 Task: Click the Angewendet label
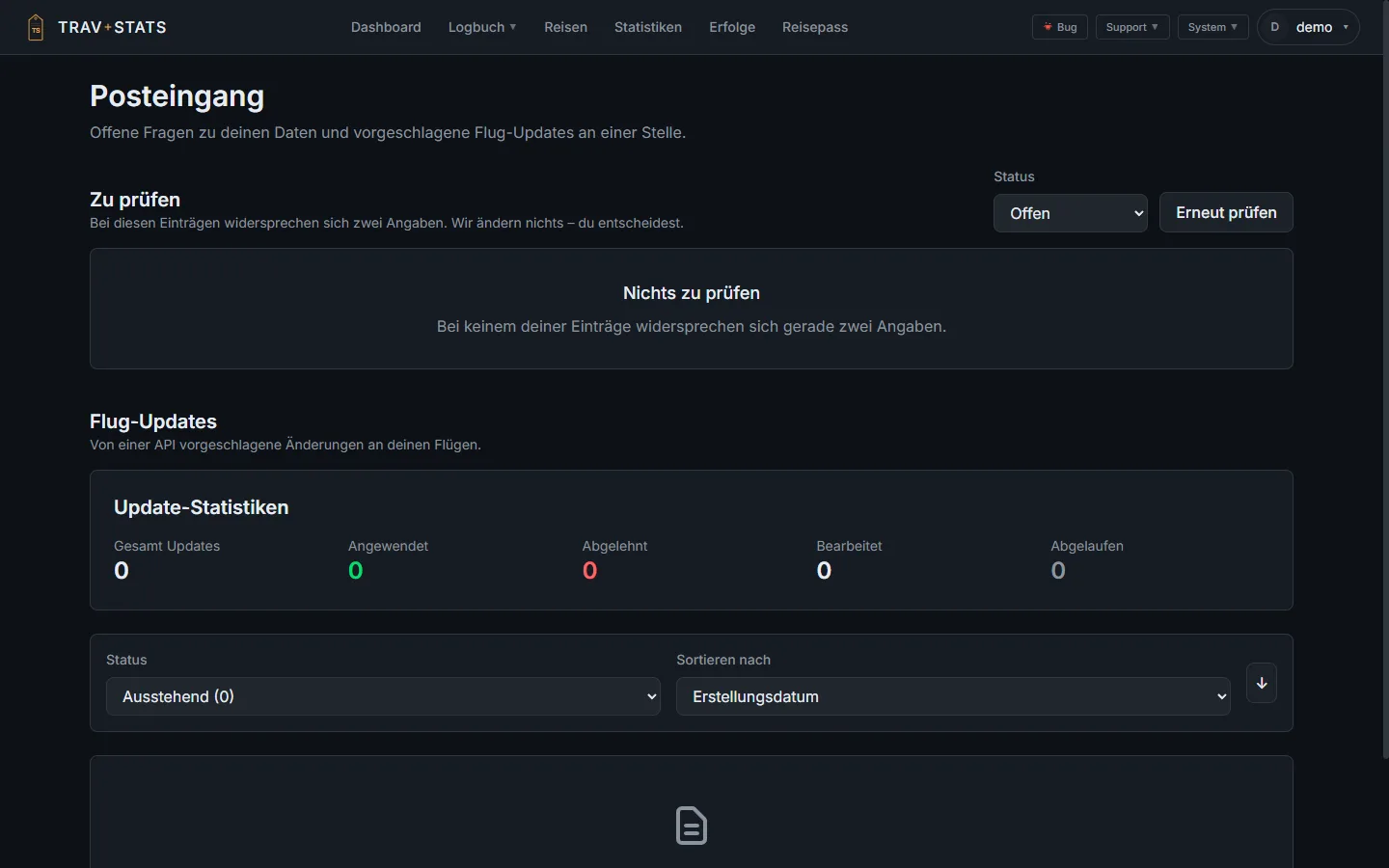coord(388,546)
